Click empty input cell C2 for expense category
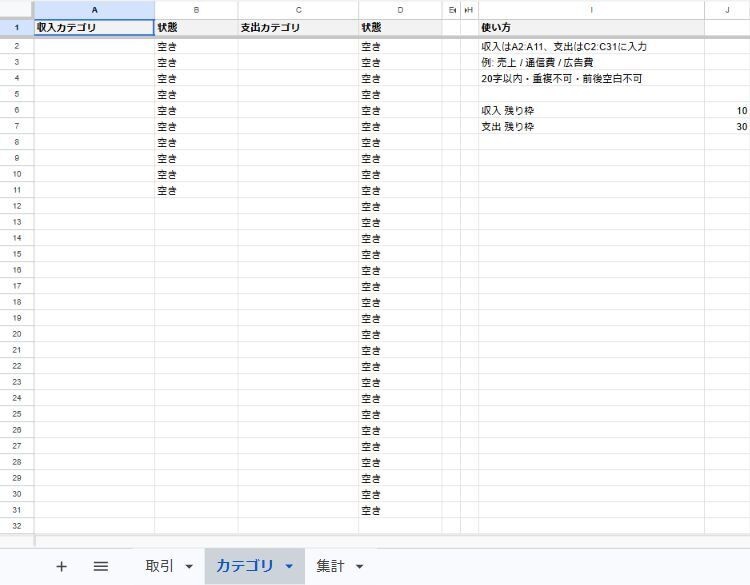Viewport: 750px width, 585px height. pos(298,46)
